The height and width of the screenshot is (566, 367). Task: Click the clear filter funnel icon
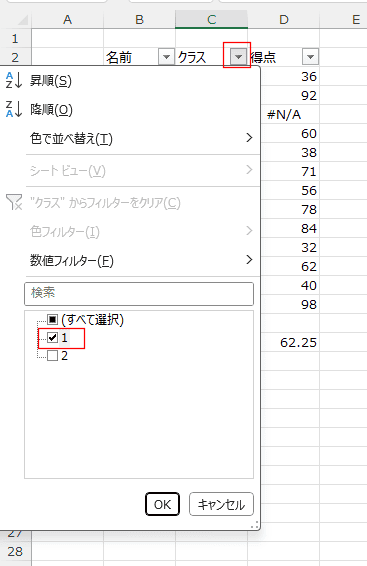pos(14,202)
